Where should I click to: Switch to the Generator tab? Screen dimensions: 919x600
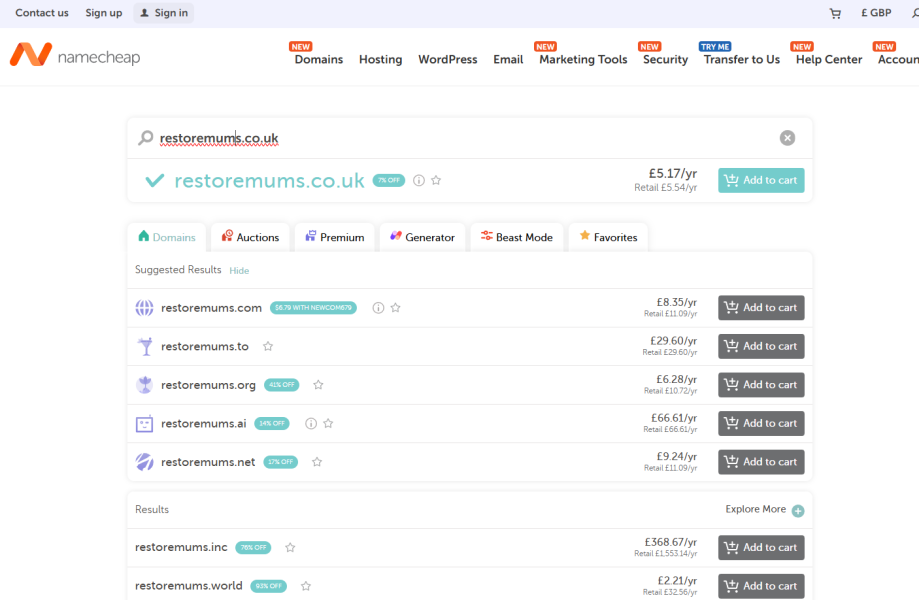(x=422, y=237)
